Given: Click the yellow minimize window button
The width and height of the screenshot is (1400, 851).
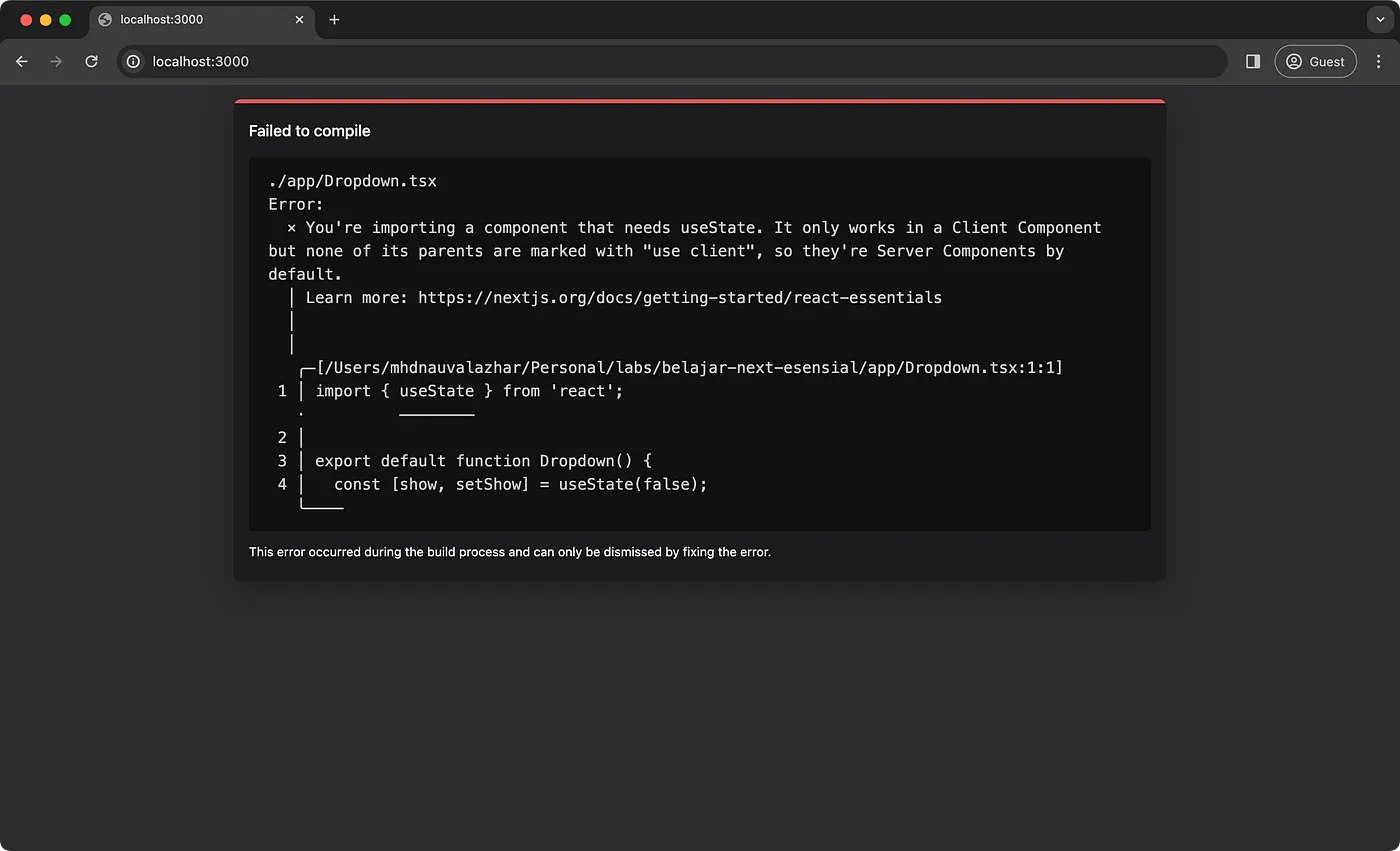Looking at the screenshot, I should pos(44,19).
